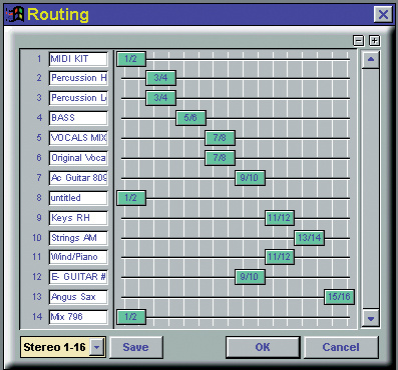Click track number 7 label
The image size is (398, 370).
(x=39, y=178)
